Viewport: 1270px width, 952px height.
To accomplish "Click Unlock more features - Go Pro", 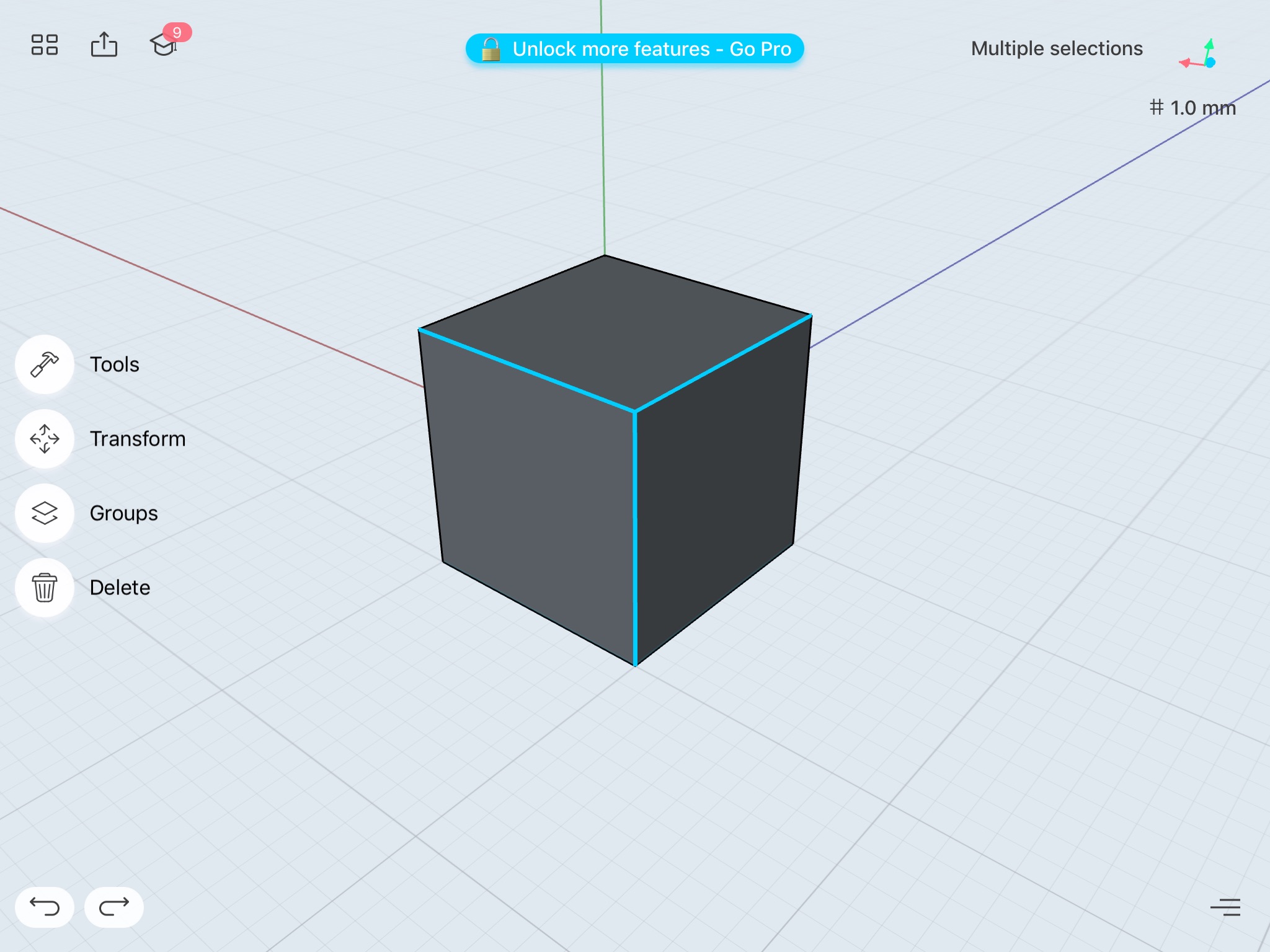I will coord(634,49).
